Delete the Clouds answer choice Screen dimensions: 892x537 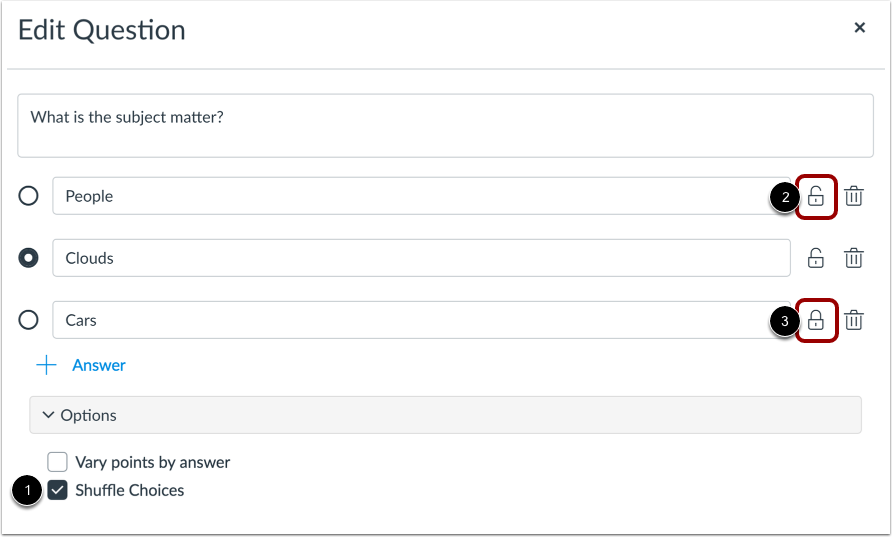pos(854,258)
